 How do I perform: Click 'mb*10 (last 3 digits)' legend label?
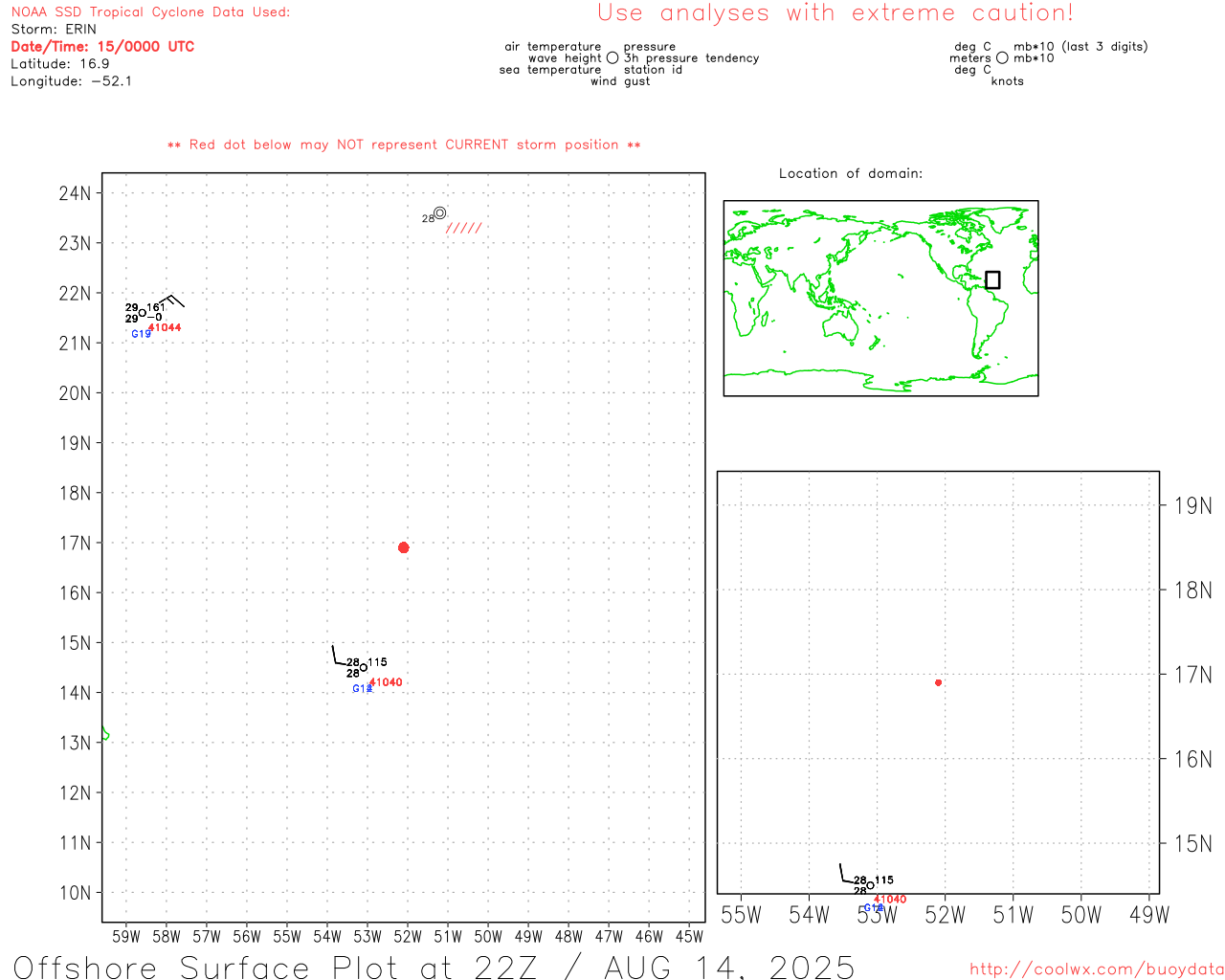(1080, 47)
